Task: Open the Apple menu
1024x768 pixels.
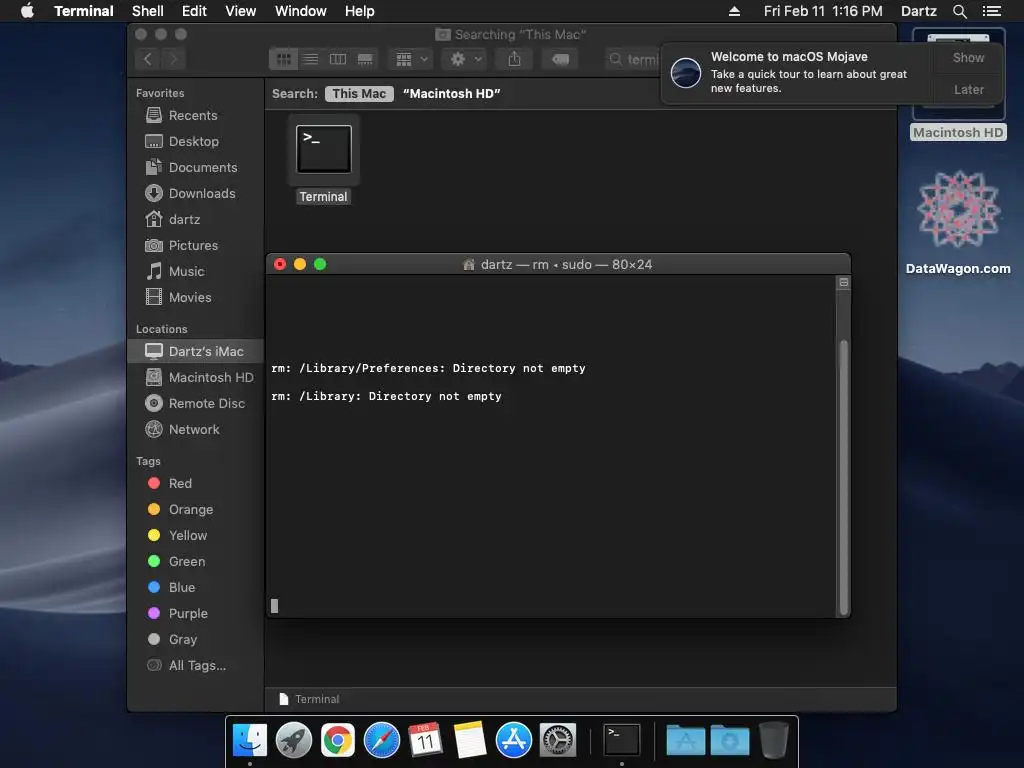Action: tap(27, 11)
